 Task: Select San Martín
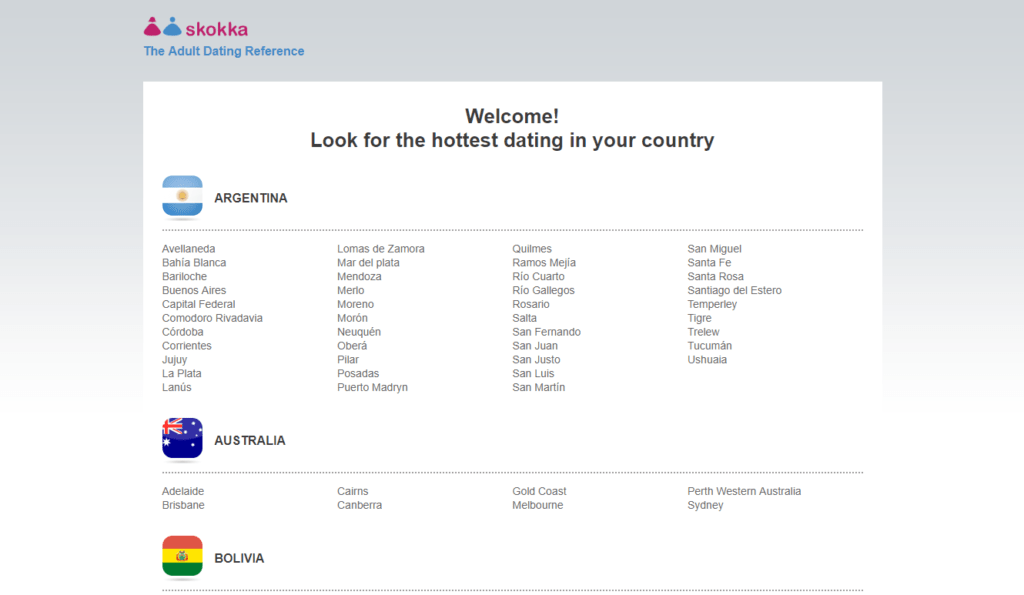(539, 387)
